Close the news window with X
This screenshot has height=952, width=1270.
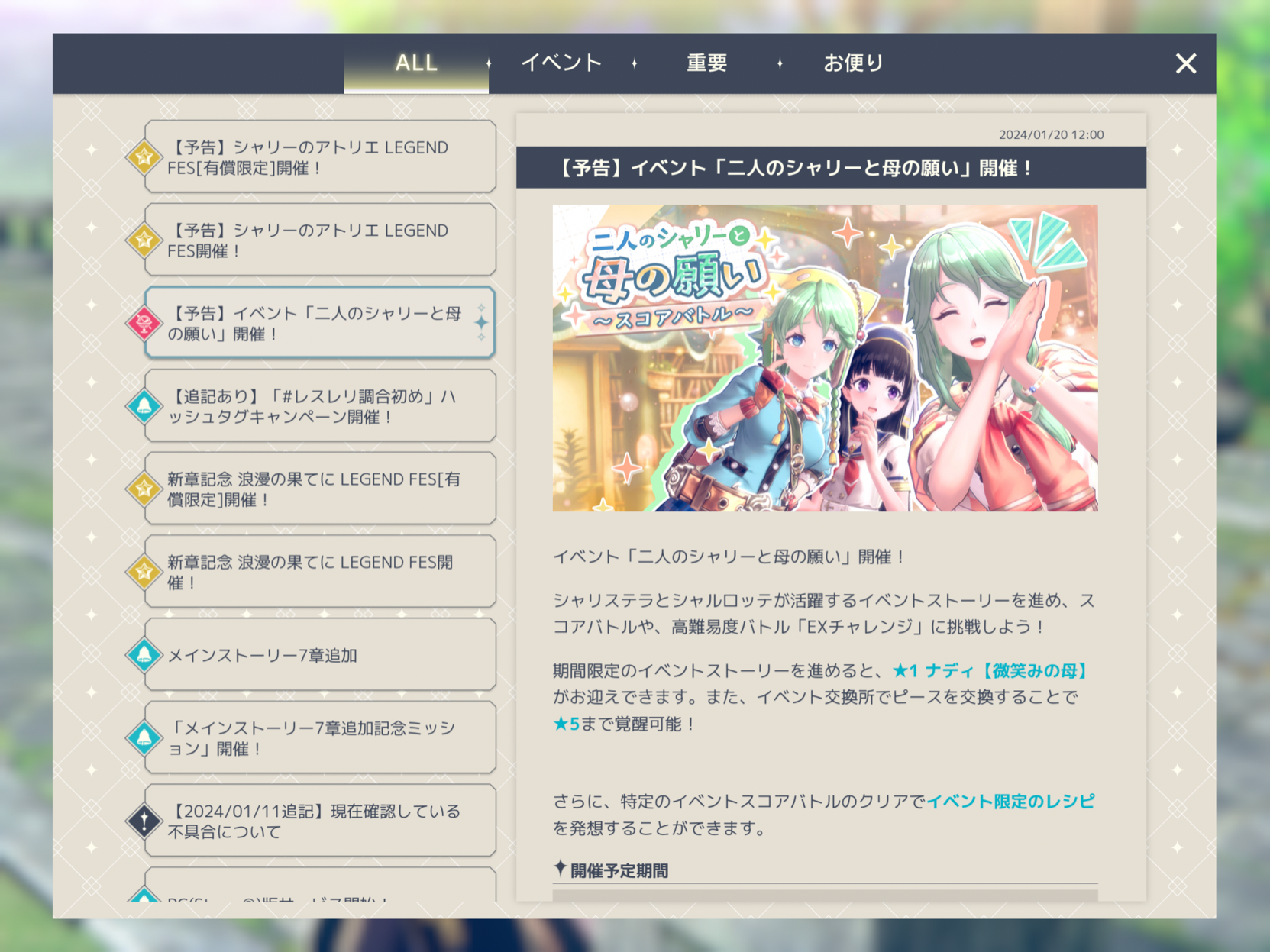click(x=1185, y=63)
